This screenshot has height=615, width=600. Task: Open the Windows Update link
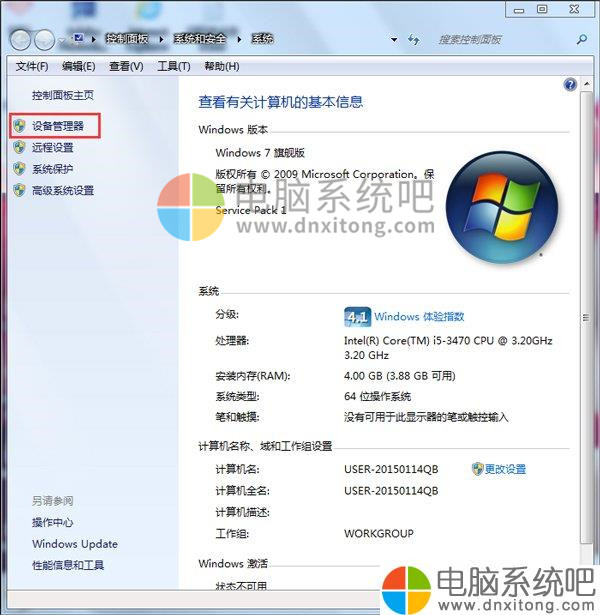coord(75,544)
